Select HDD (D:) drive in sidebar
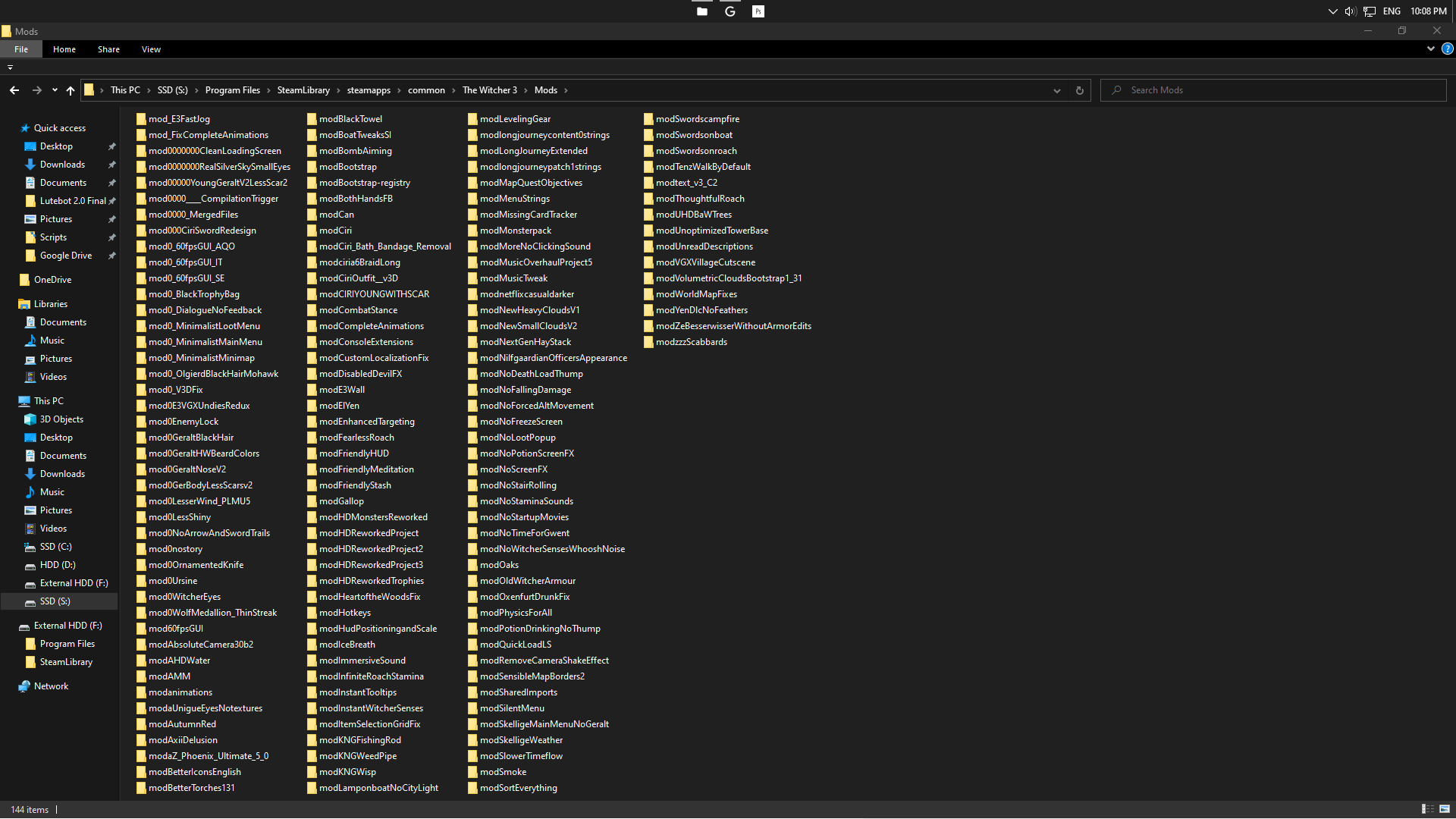This screenshot has height=819, width=1456. (x=58, y=565)
